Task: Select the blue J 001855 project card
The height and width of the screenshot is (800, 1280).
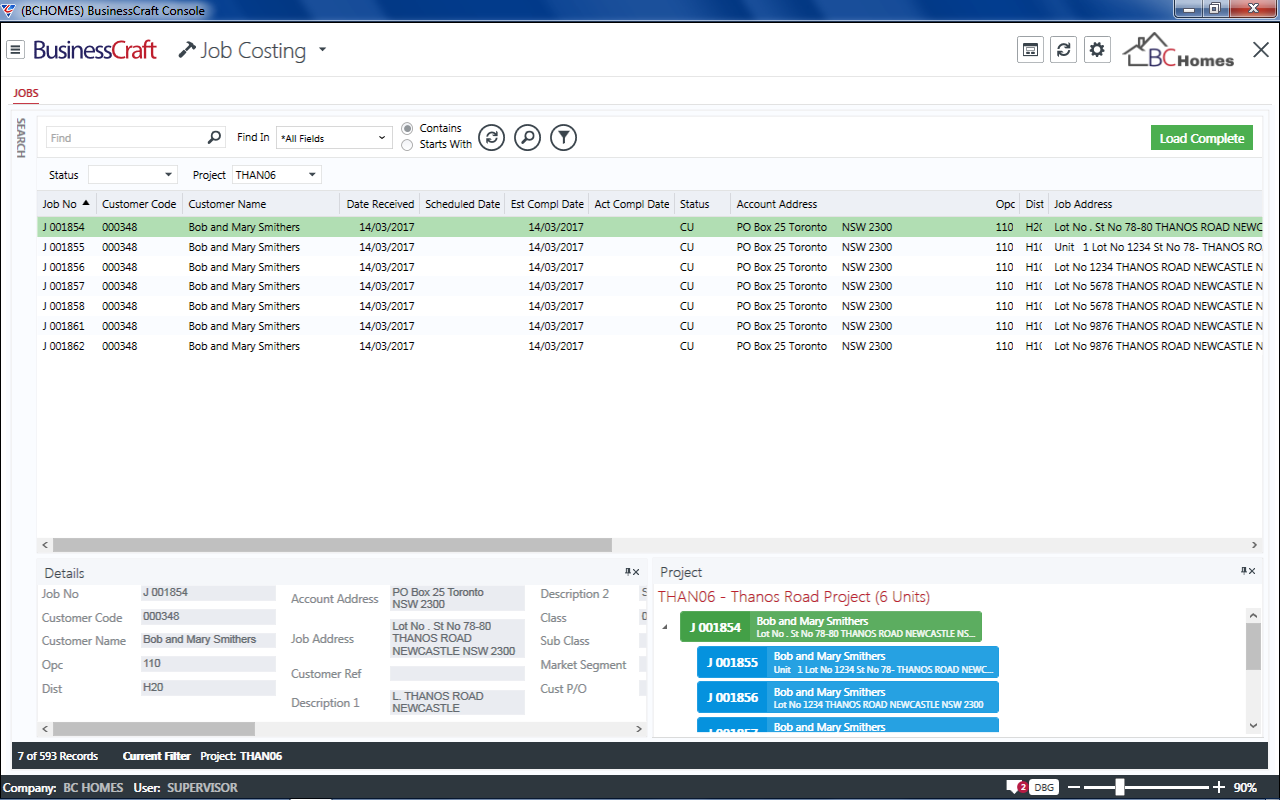Action: pyautogui.click(x=848, y=662)
